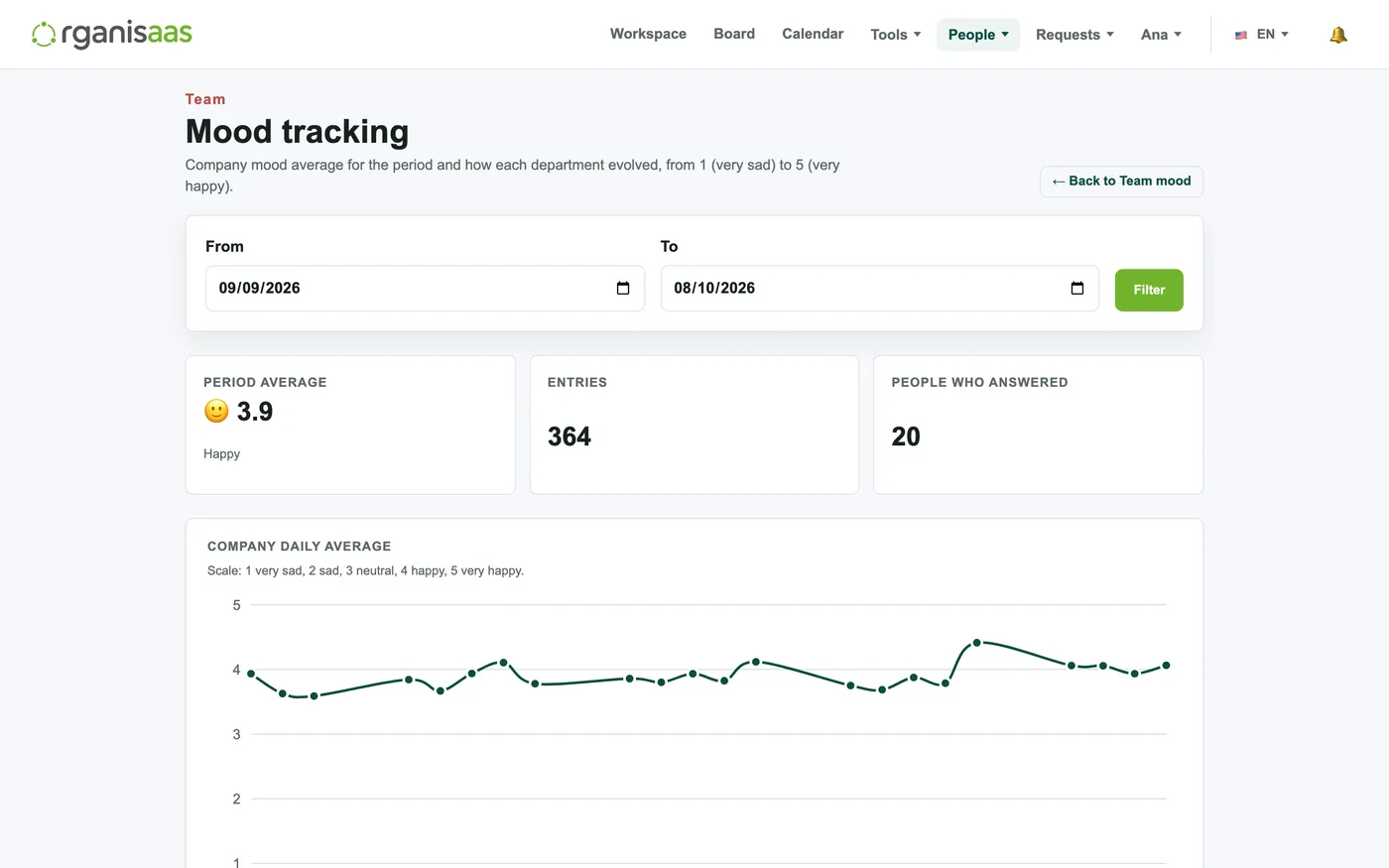
Task: Click the US flag language icon
Action: 1241,35
